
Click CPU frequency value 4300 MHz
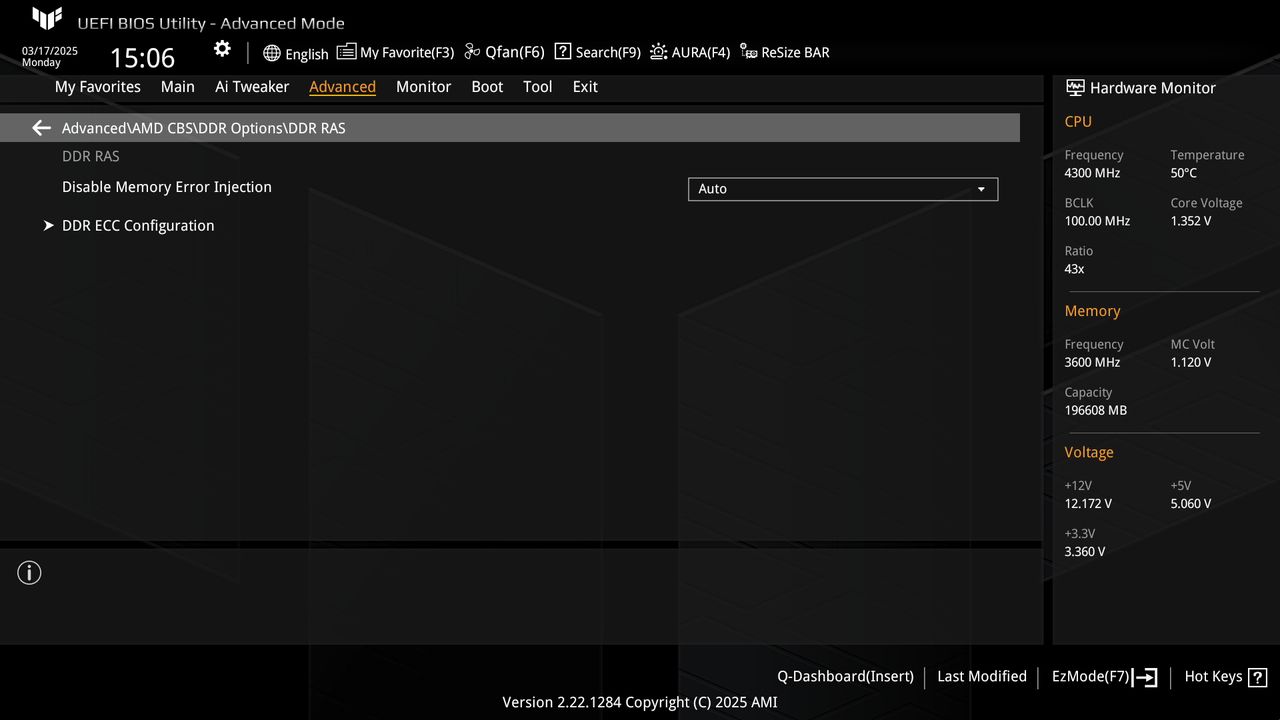click(1092, 173)
